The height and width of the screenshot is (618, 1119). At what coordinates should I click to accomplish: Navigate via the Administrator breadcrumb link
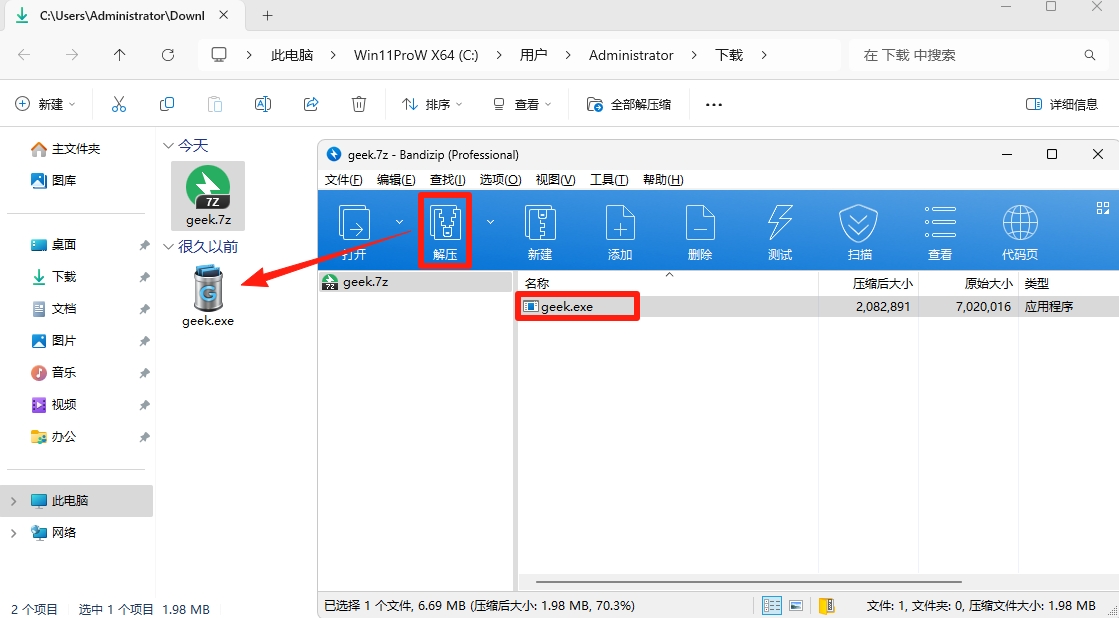point(631,55)
